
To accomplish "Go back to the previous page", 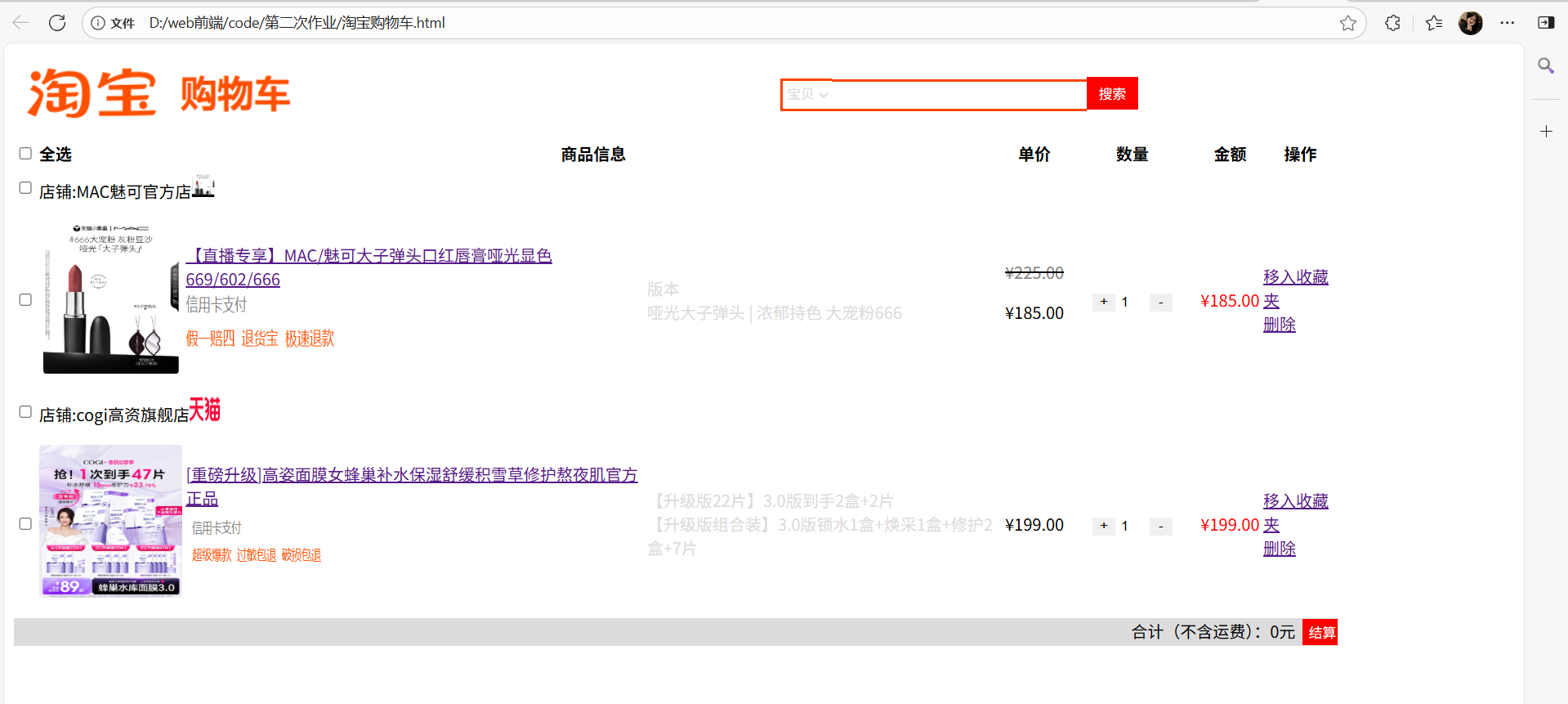I will 20,23.
